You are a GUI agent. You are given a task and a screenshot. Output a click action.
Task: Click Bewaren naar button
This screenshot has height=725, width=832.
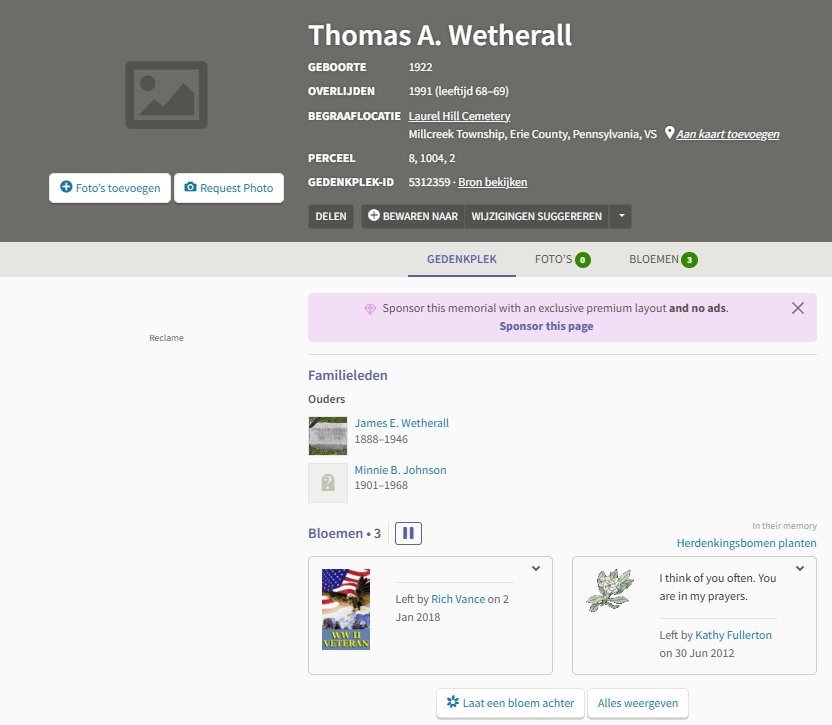(413, 216)
